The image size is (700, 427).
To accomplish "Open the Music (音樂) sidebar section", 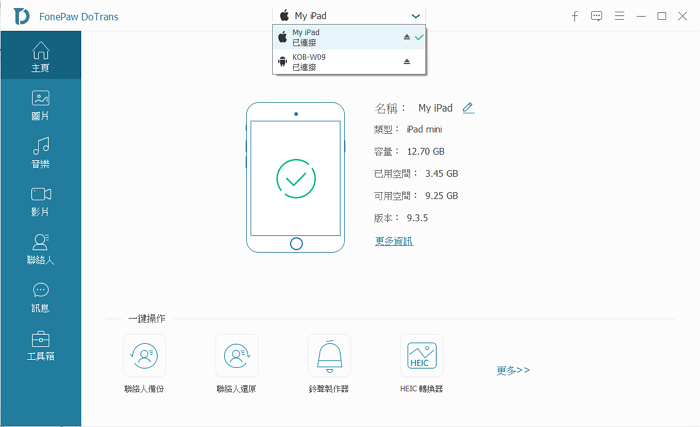I will [41, 153].
